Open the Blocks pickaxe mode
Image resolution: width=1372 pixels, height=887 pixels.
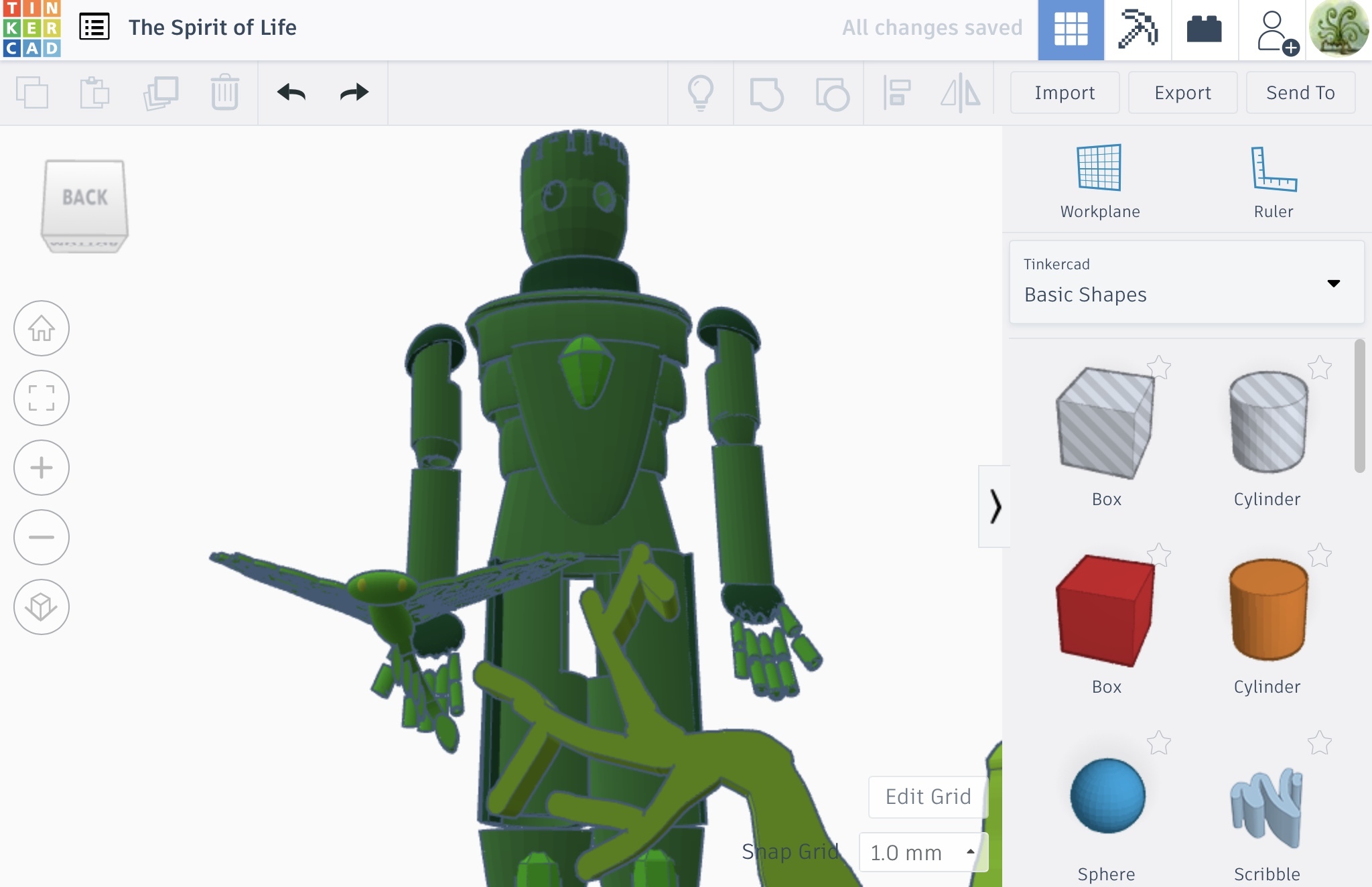(1138, 30)
